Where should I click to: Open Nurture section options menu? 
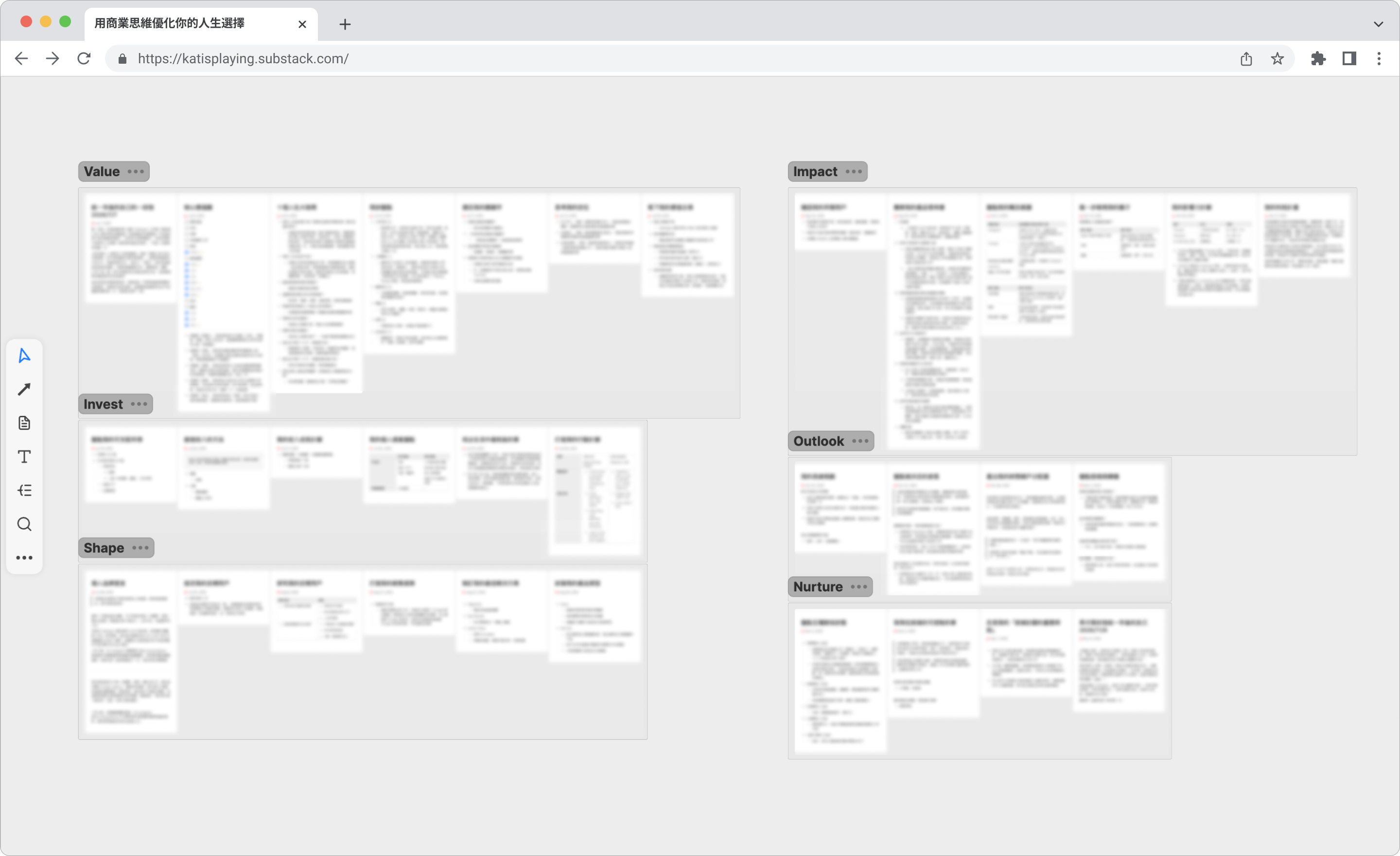pos(858,587)
